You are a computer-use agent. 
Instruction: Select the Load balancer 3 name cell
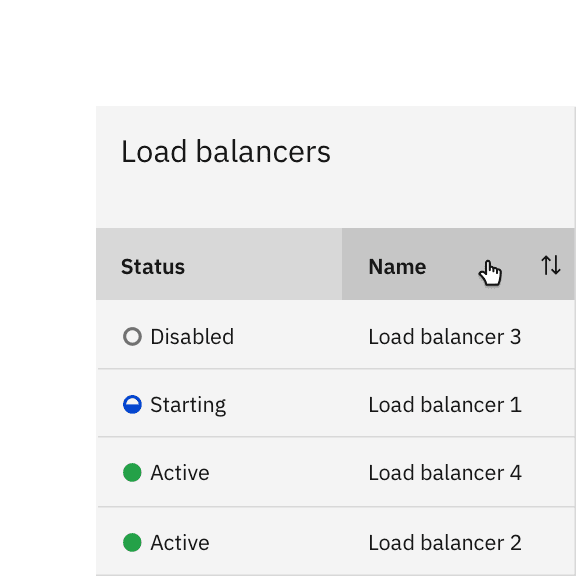click(x=458, y=335)
